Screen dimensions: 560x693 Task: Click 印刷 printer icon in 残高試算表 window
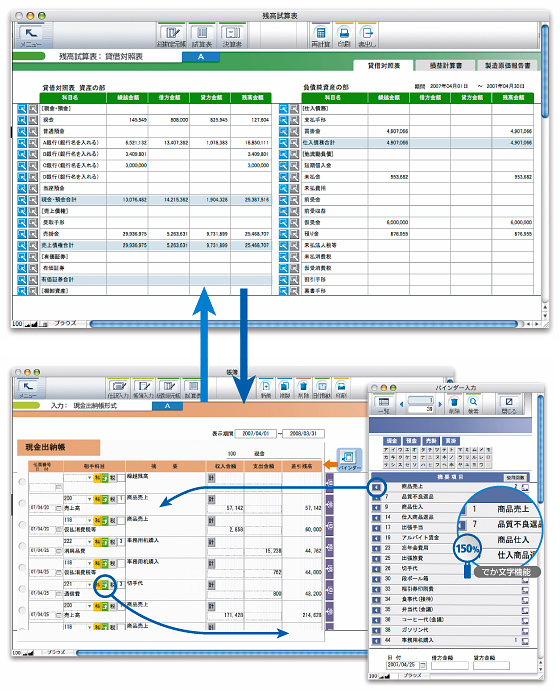[343, 36]
